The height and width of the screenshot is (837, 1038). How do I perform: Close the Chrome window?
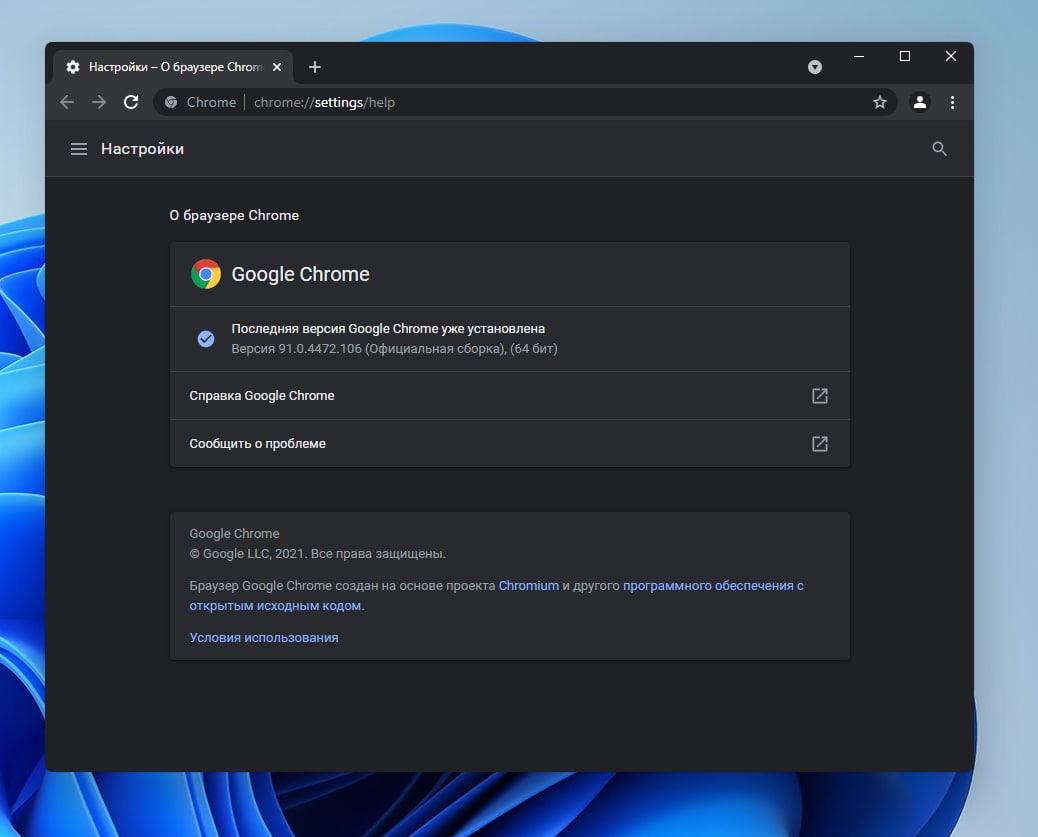point(951,56)
